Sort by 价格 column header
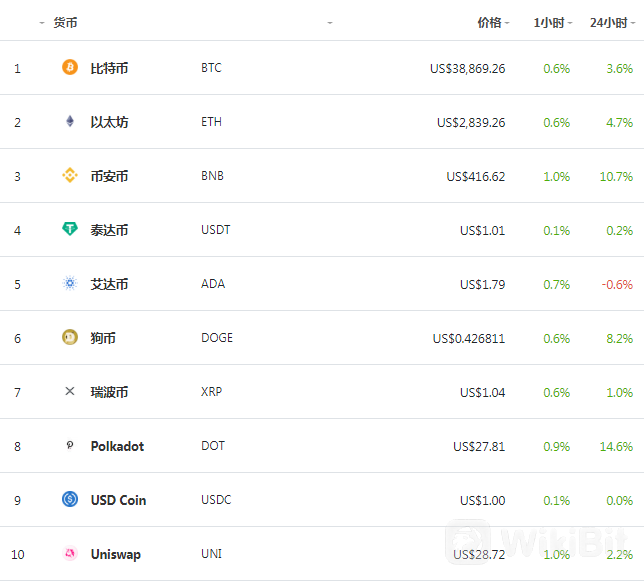The image size is (644, 583). click(492, 22)
